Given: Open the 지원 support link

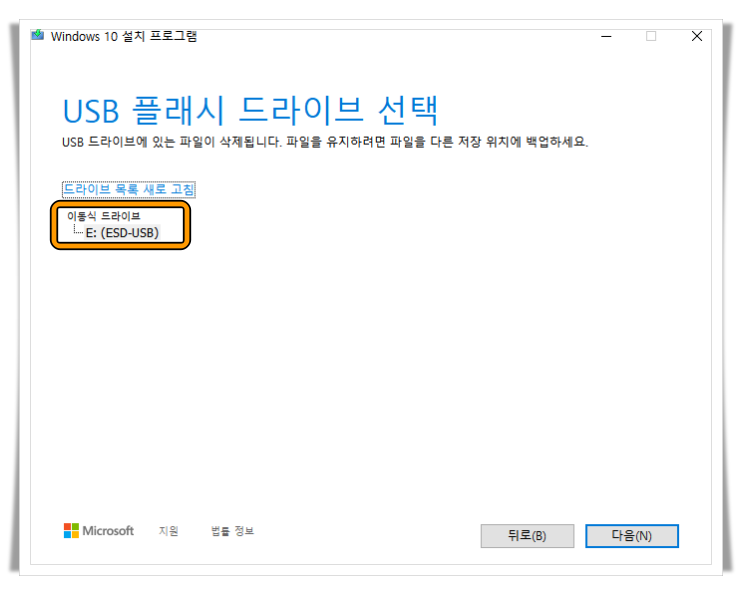Looking at the screenshot, I should coord(168,531).
